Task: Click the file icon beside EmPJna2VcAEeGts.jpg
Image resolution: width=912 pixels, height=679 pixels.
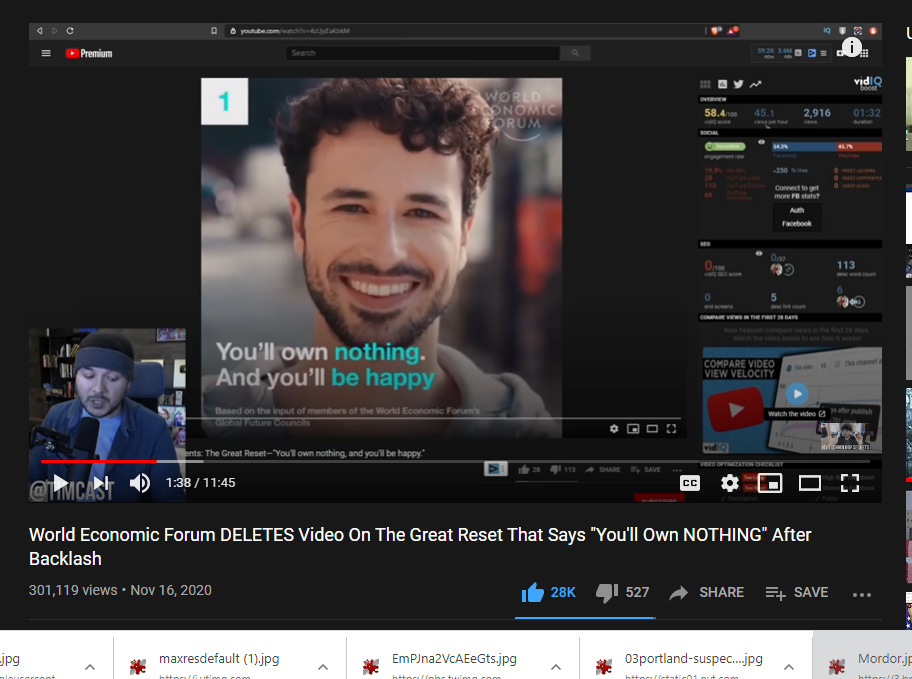Action: click(x=370, y=667)
